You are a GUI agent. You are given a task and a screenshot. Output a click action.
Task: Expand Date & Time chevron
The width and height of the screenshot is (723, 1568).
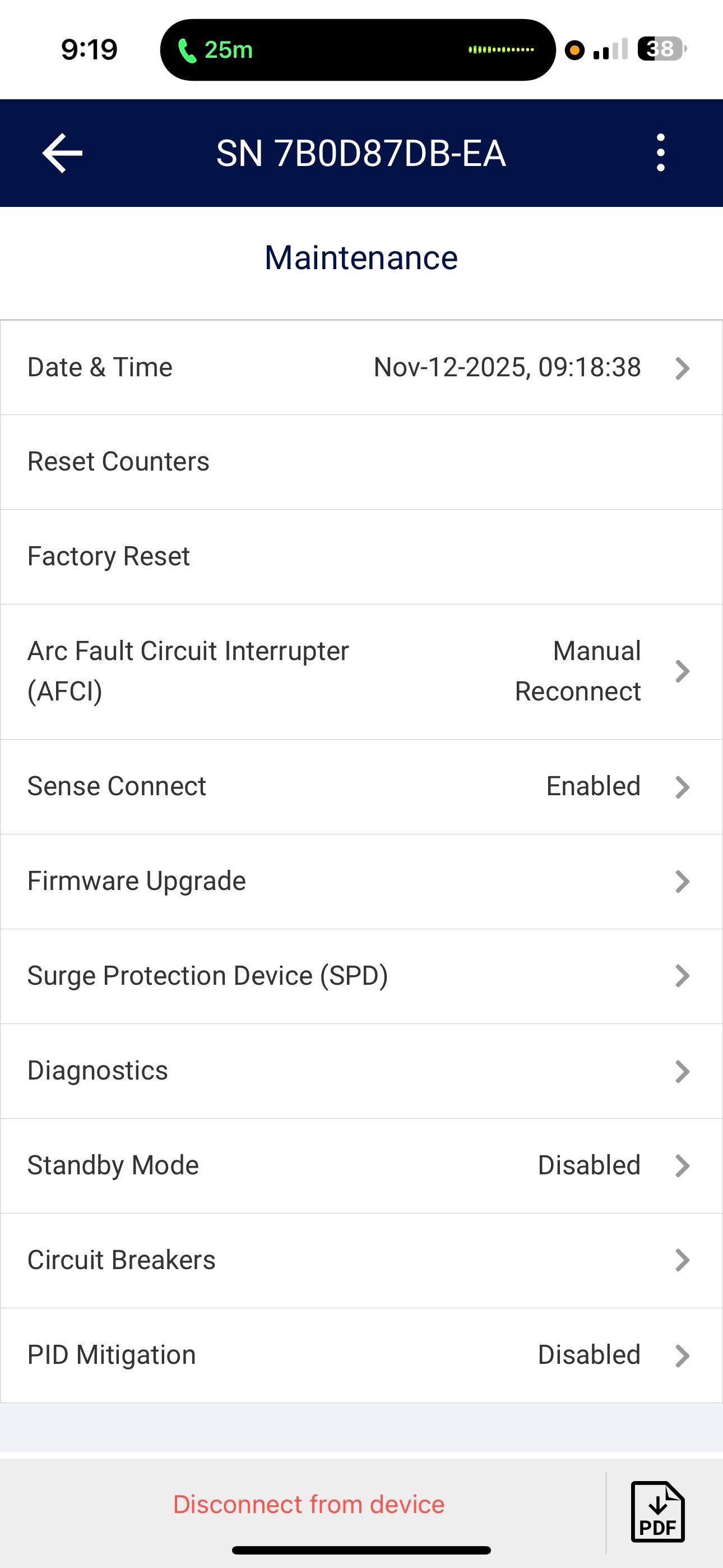pos(682,368)
